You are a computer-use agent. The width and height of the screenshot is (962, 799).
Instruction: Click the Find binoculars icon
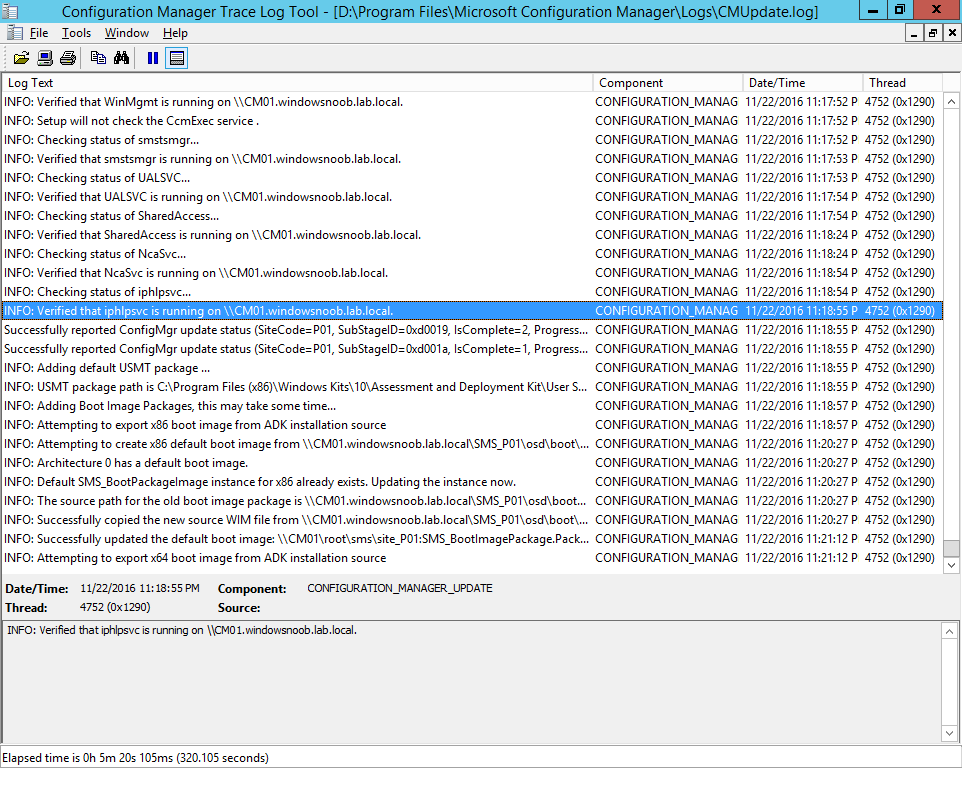[121, 58]
